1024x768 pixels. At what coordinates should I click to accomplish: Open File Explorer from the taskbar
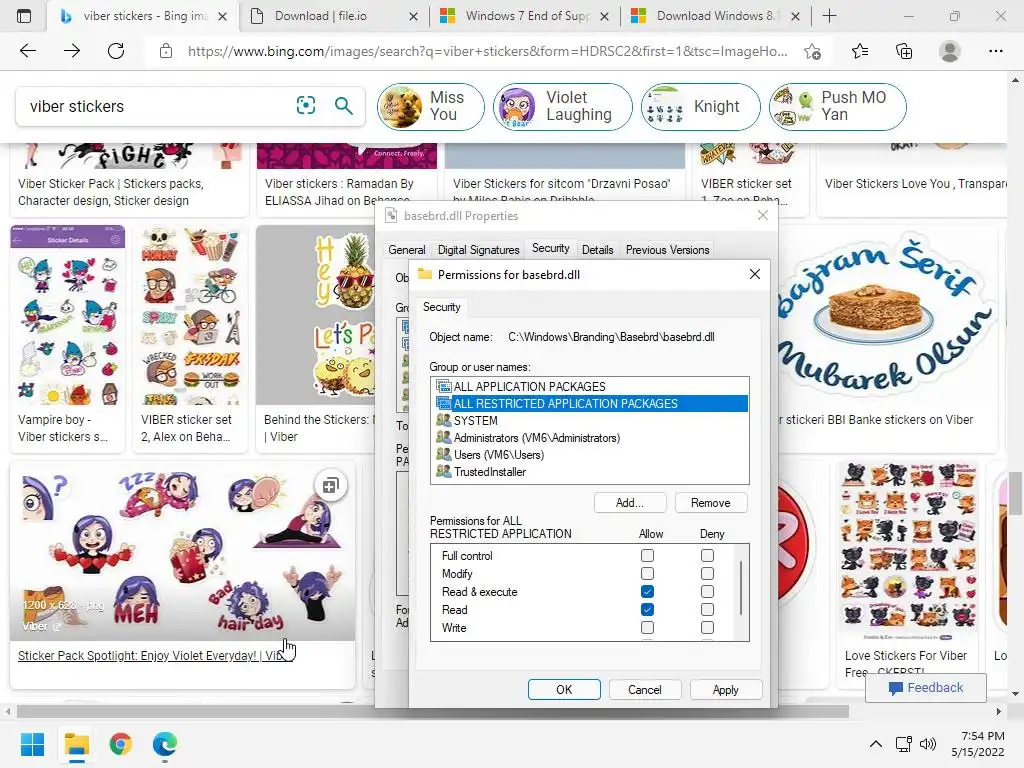[76, 744]
